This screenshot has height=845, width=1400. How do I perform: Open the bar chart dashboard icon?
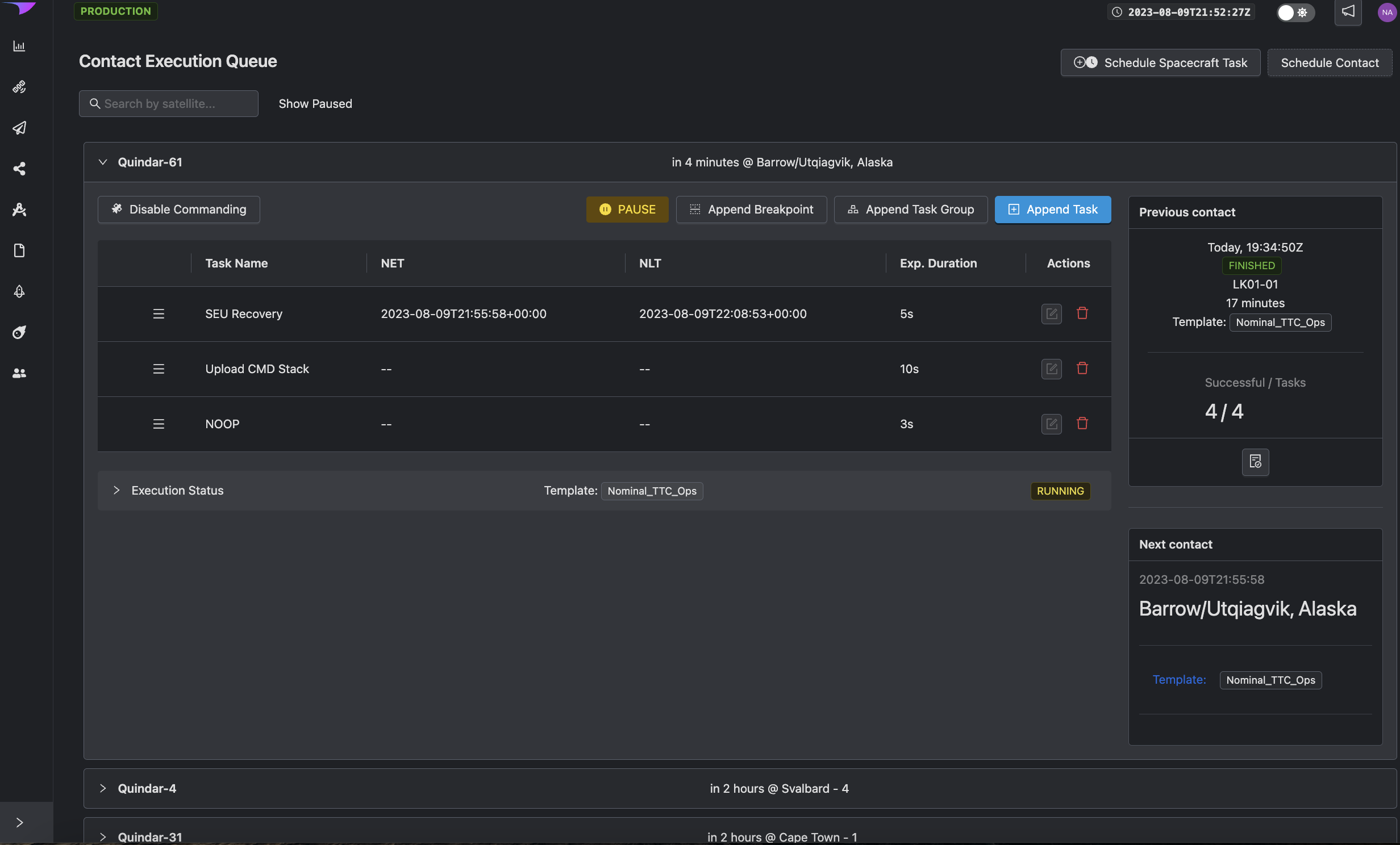19,46
